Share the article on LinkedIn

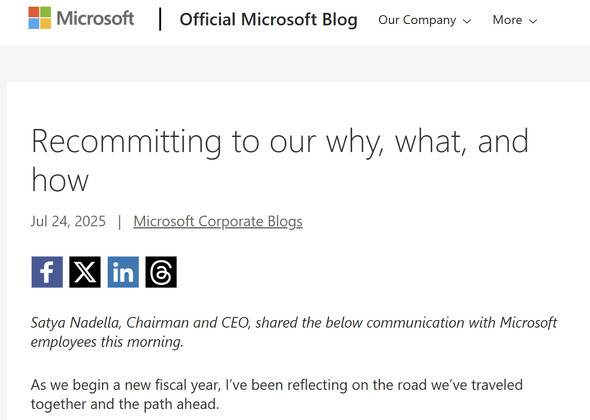point(123,272)
